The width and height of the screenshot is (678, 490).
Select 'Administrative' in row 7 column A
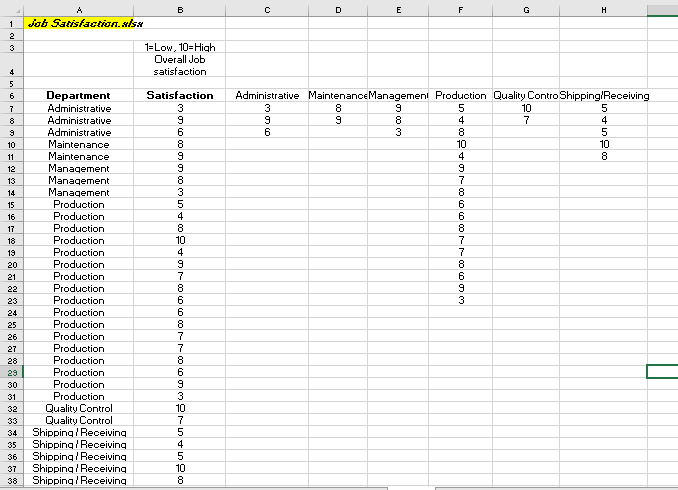pyautogui.click(x=79, y=108)
